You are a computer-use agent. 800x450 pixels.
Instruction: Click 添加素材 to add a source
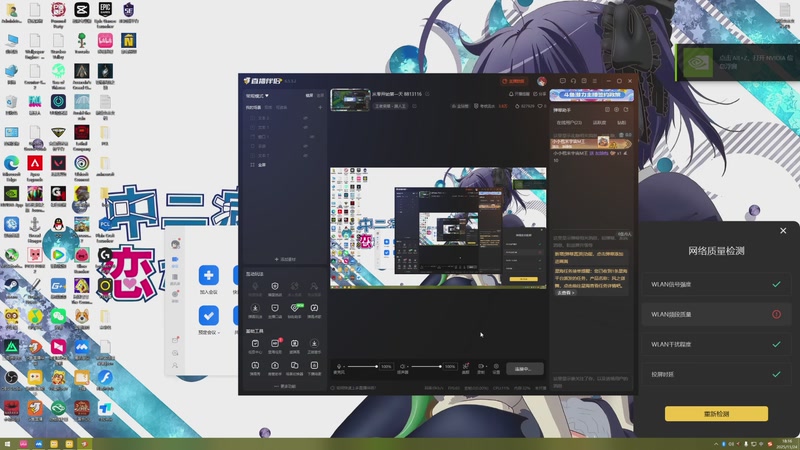(285, 259)
